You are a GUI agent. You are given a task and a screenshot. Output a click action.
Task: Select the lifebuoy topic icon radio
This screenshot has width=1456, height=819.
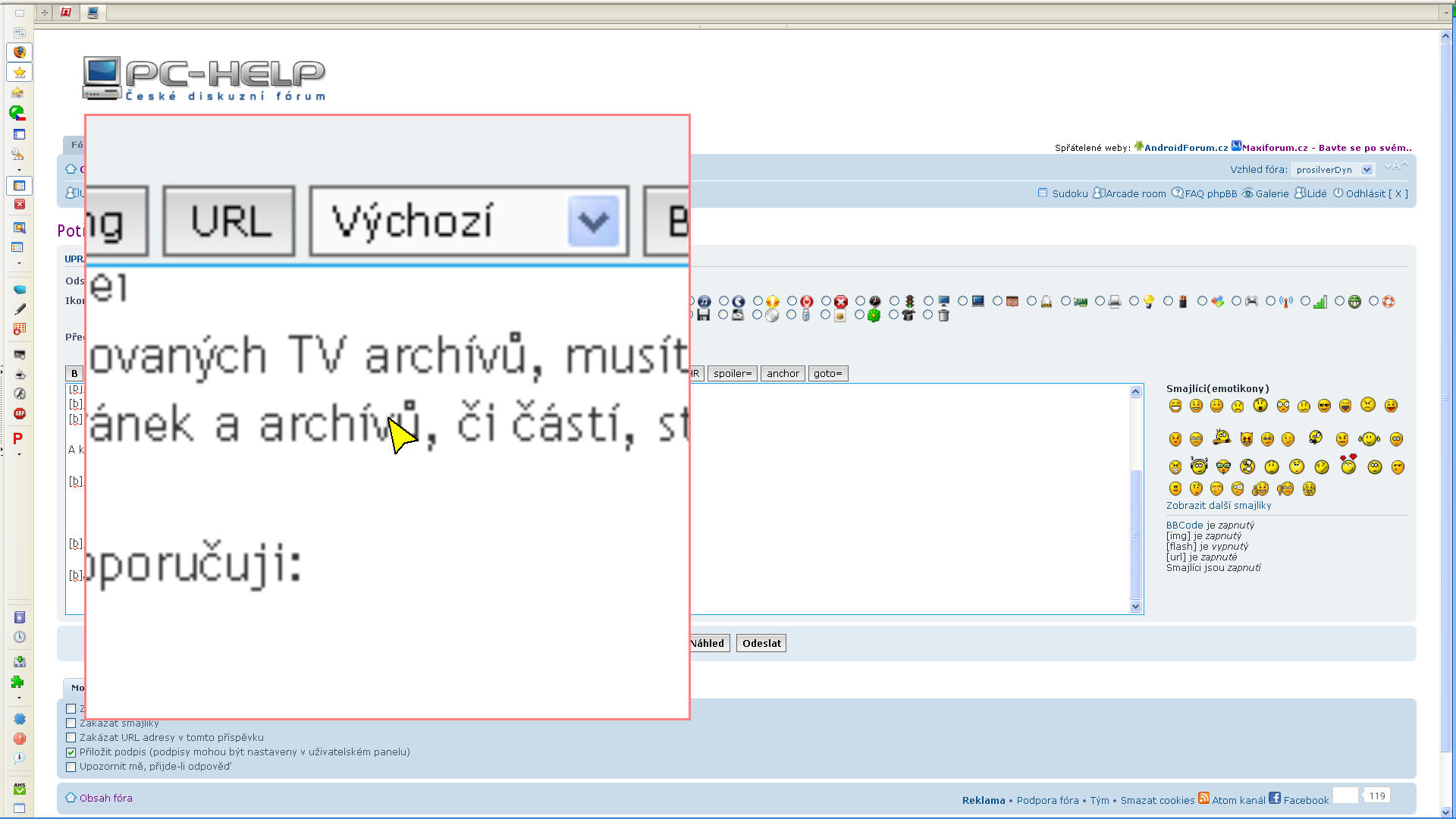pyautogui.click(x=1373, y=301)
